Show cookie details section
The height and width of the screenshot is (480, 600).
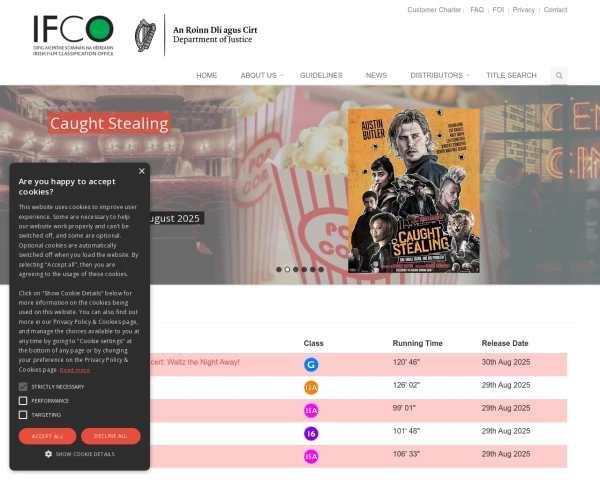[x=80, y=454]
